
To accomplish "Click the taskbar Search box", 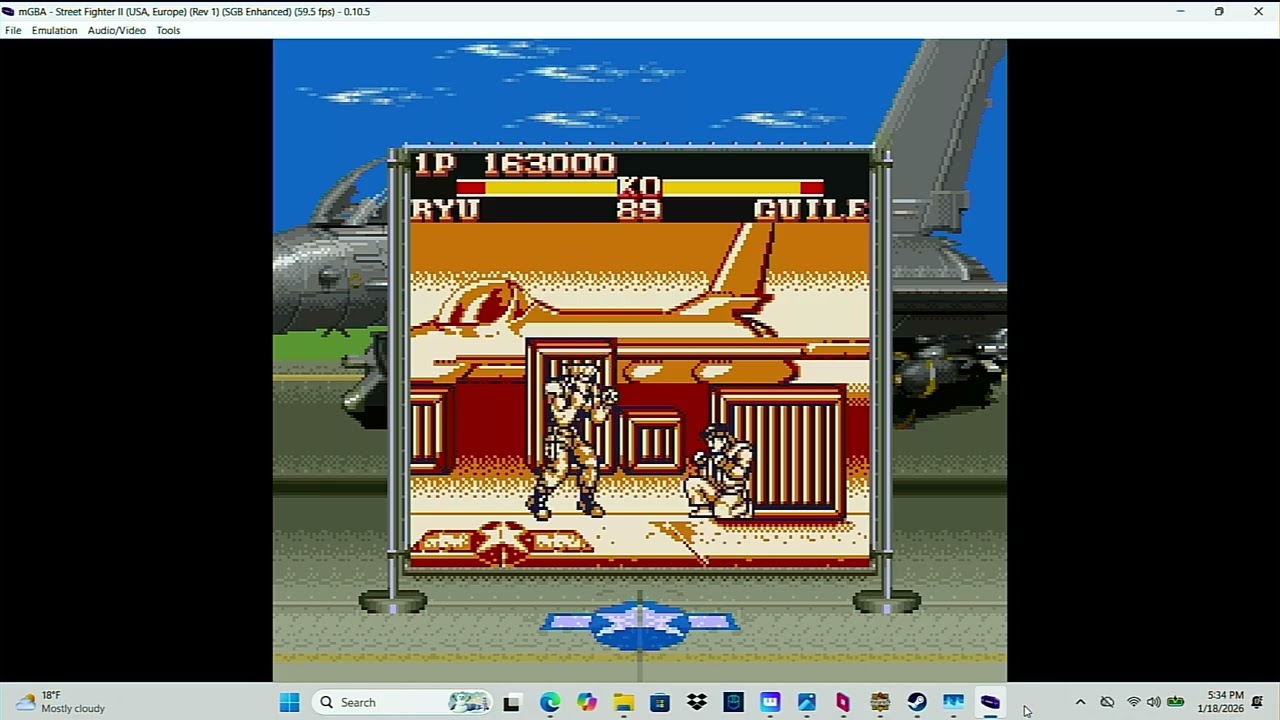I will point(403,702).
